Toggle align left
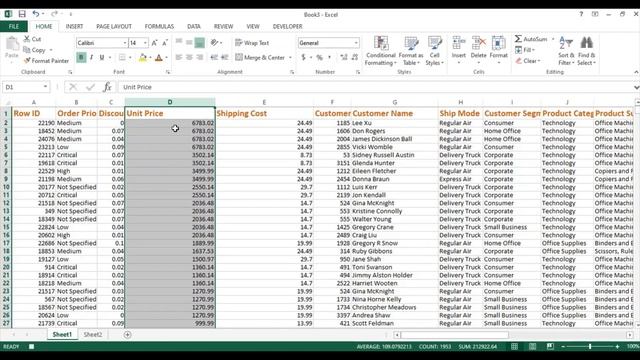640x360 pixels. click(179, 58)
